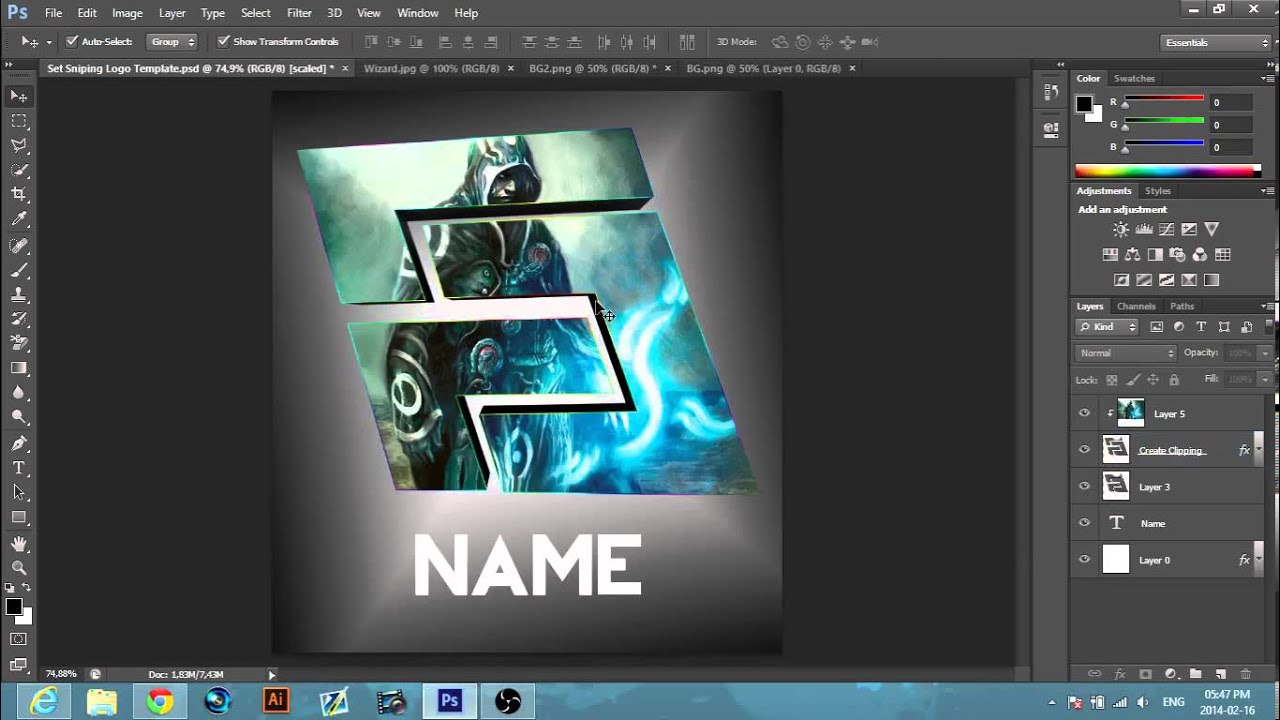Switch to Channels panel tab
The width and height of the screenshot is (1280, 720).
point(1136,306)
